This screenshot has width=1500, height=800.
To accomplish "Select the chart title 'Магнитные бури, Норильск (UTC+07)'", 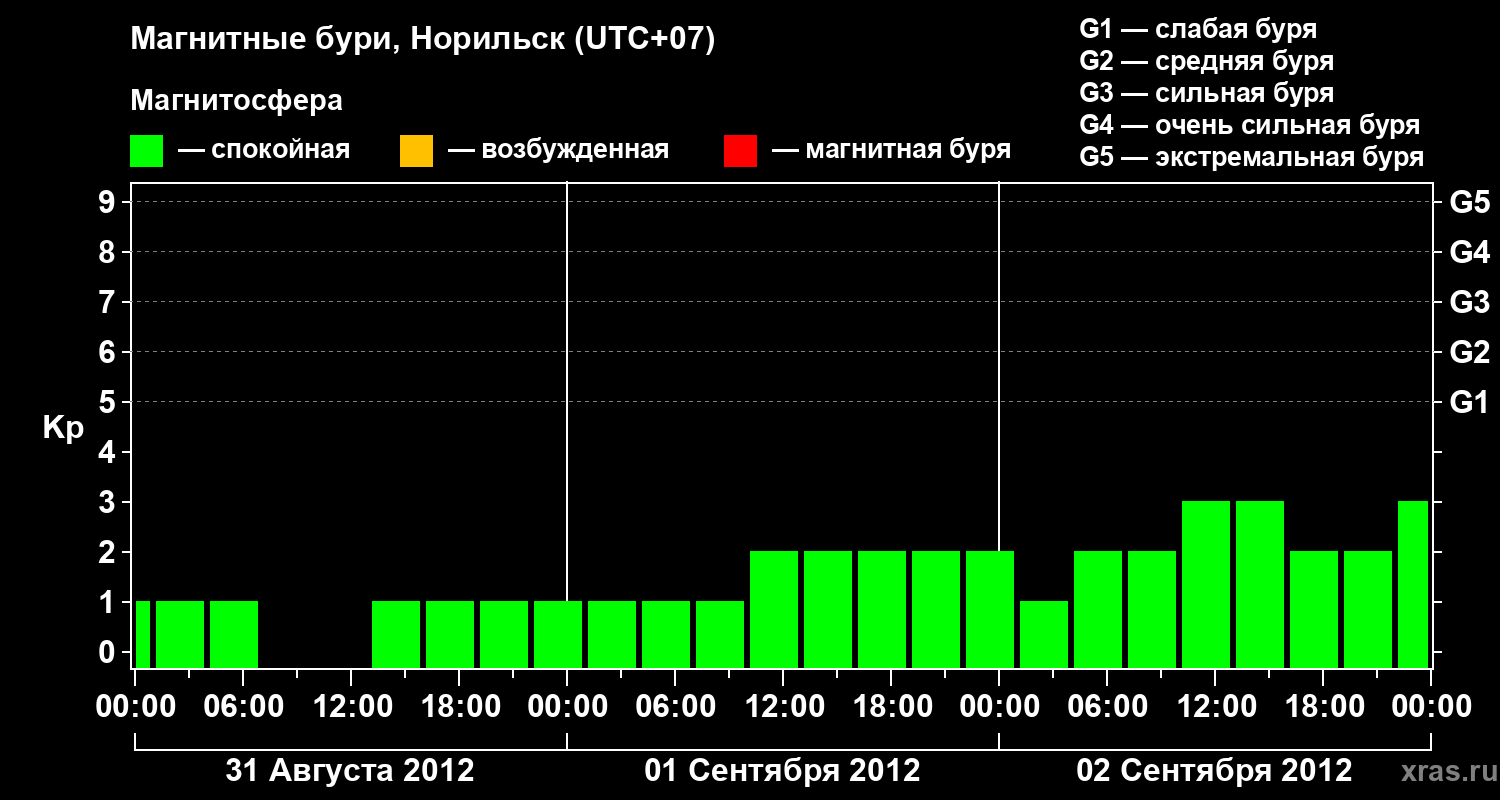I will coord(423,40).
